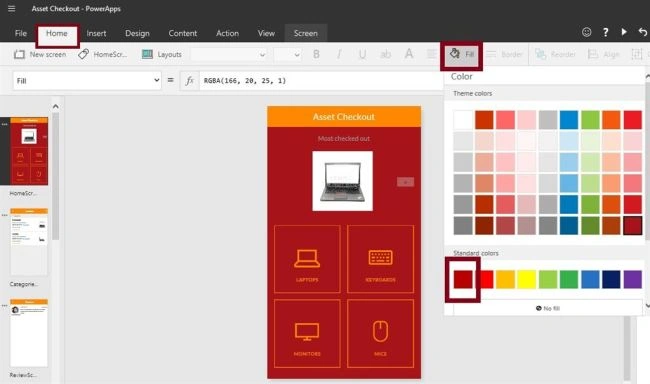The image size is (650, 384).
Task: Click the text align icon
Action: coord(432,54)
